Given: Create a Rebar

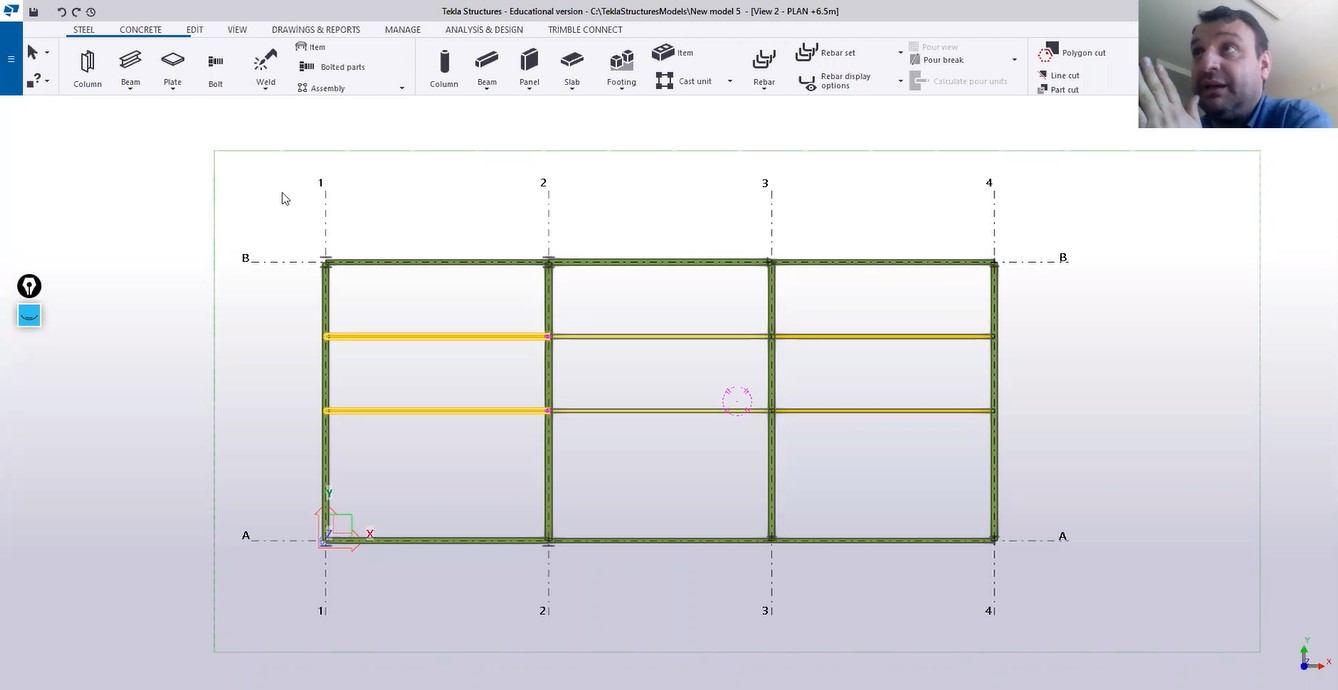Looking at the screenshot, I should [x=764, y=68].
